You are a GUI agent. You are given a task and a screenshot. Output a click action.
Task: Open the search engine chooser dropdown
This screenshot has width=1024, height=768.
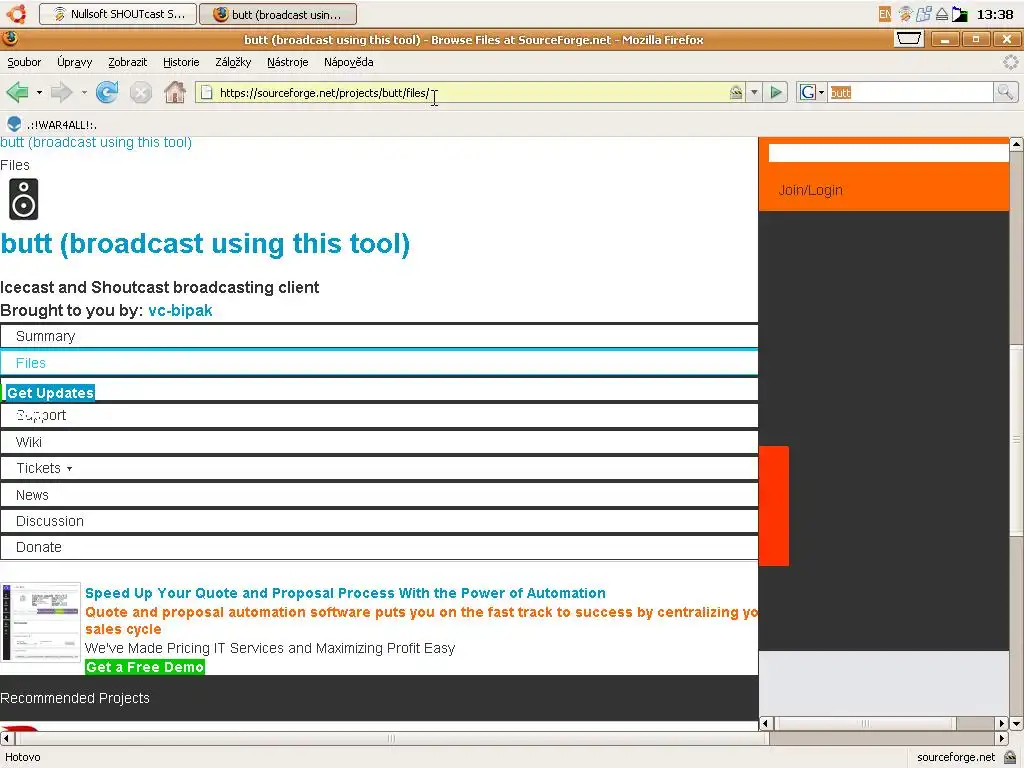tap(822, 93)
